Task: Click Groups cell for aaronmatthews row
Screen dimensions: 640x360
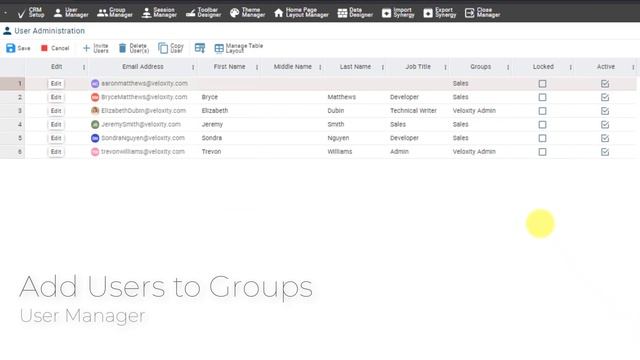Action: pos(480,83)
